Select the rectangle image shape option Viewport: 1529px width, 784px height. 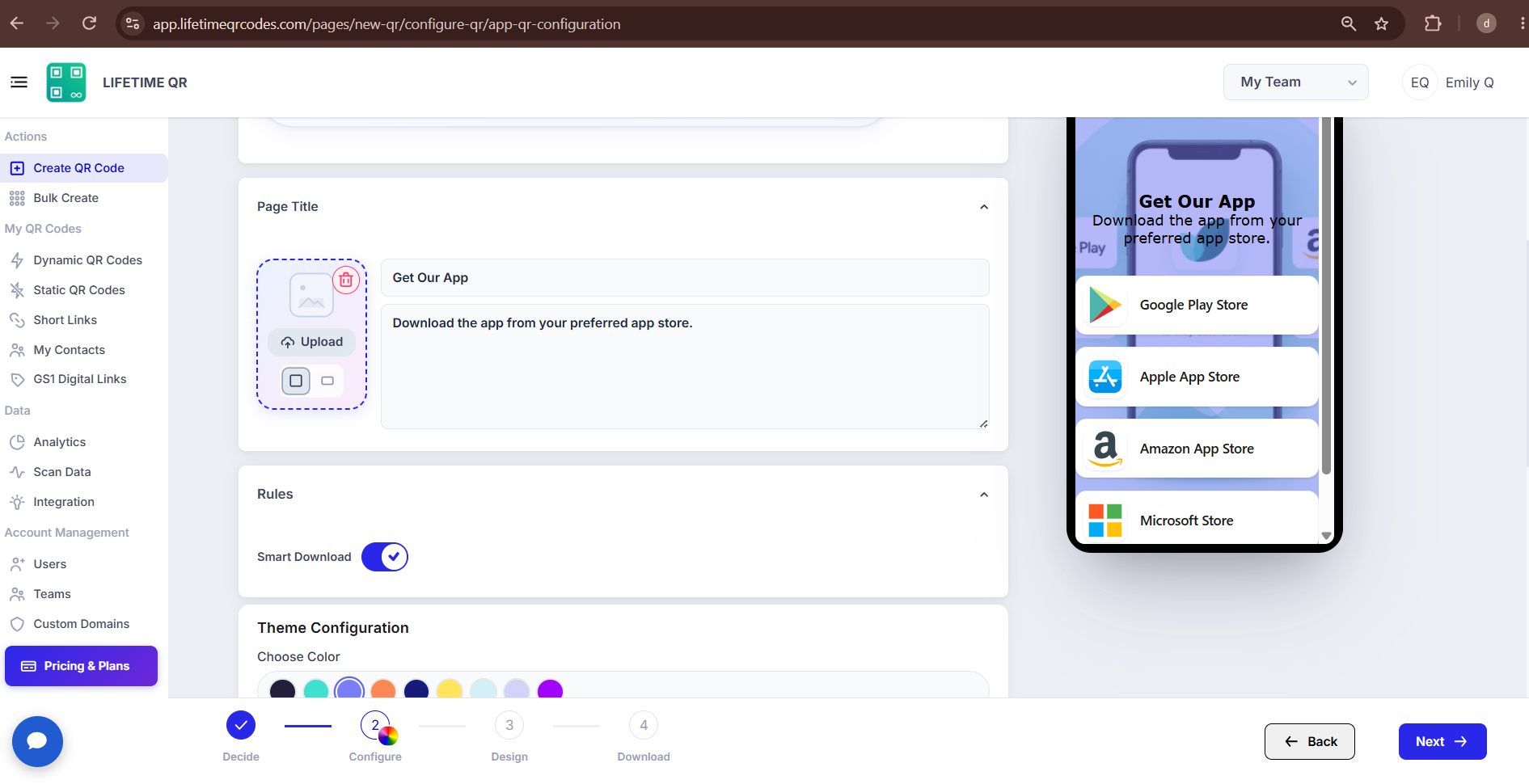click(327, 381)
